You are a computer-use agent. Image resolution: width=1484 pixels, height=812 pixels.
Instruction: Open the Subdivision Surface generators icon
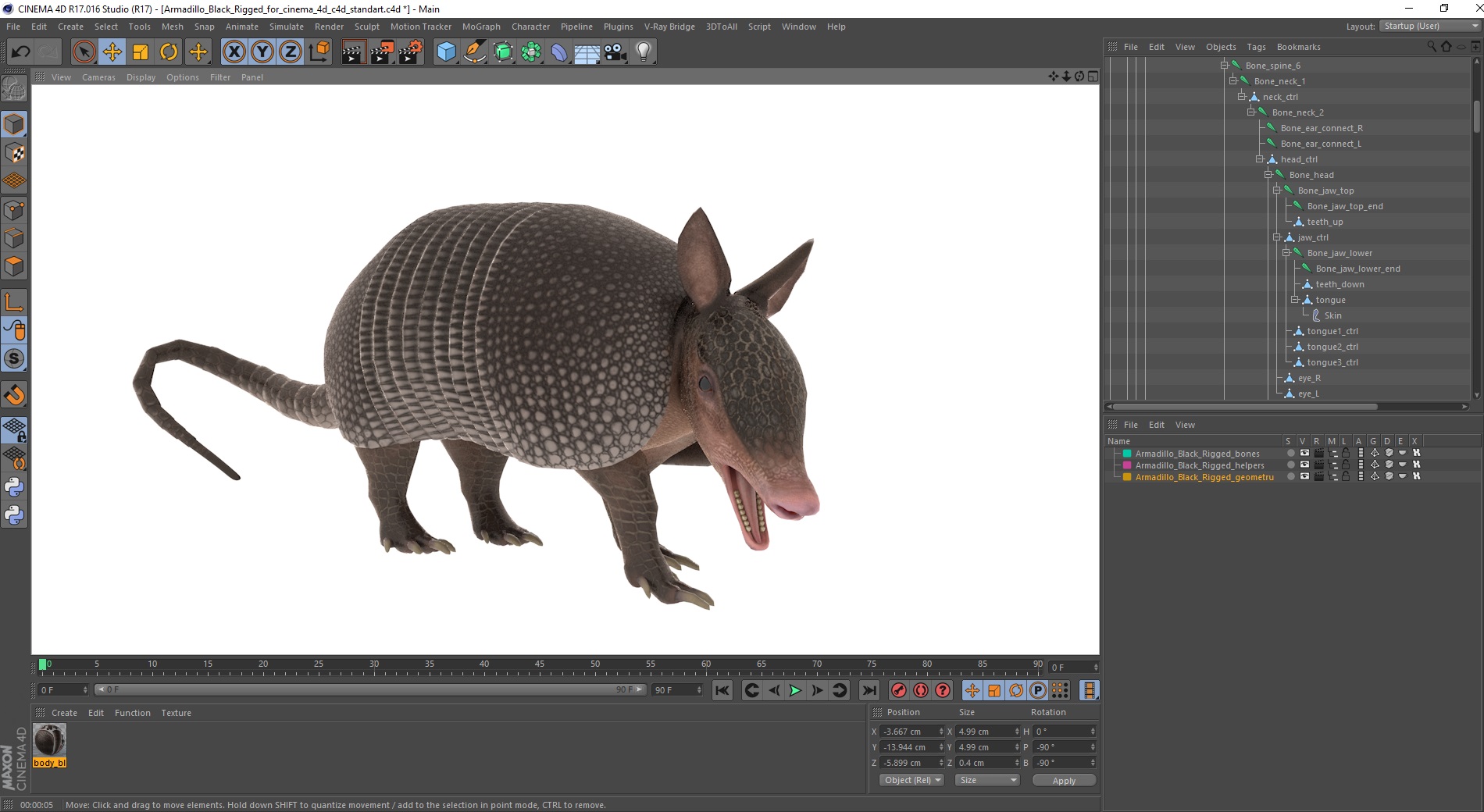click(503, 52)
